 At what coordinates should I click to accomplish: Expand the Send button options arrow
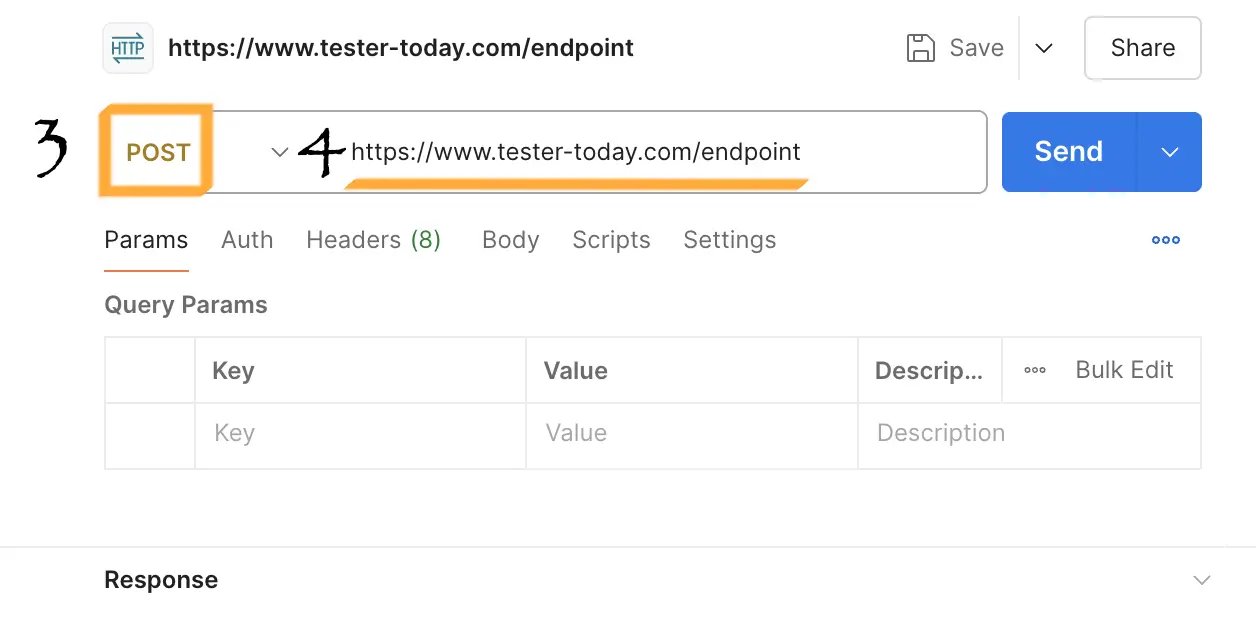click(1170, 152)
